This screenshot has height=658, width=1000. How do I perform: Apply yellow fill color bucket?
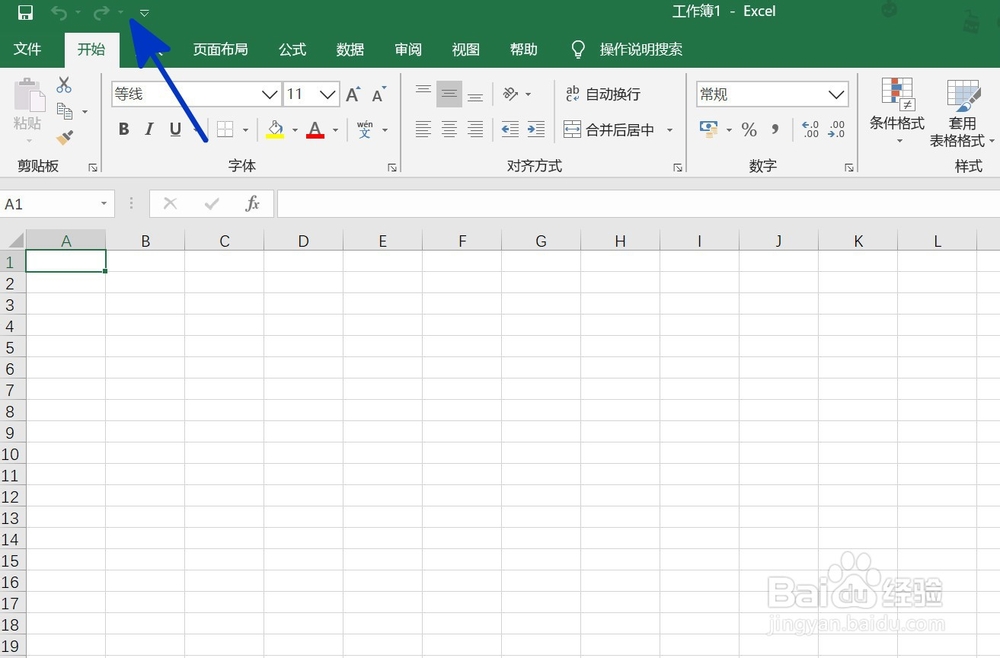tap(275, 129)
